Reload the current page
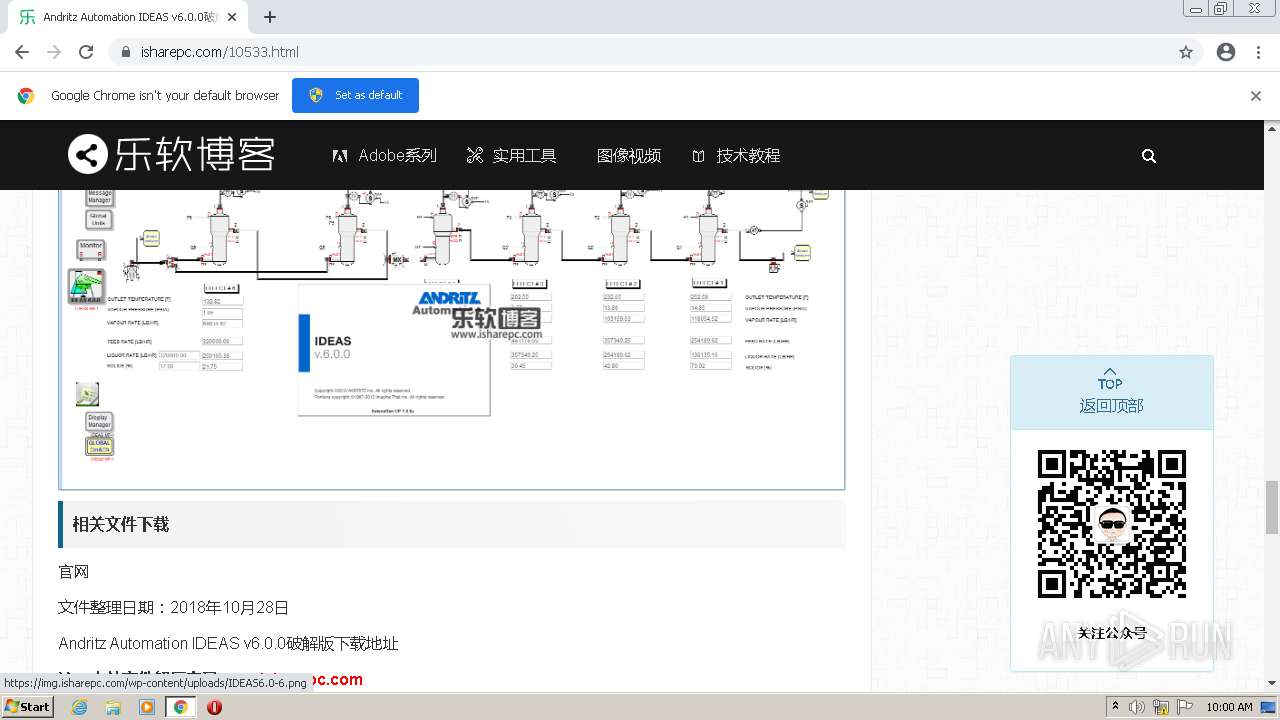1280x720 pixels. [x=86, y=52]
